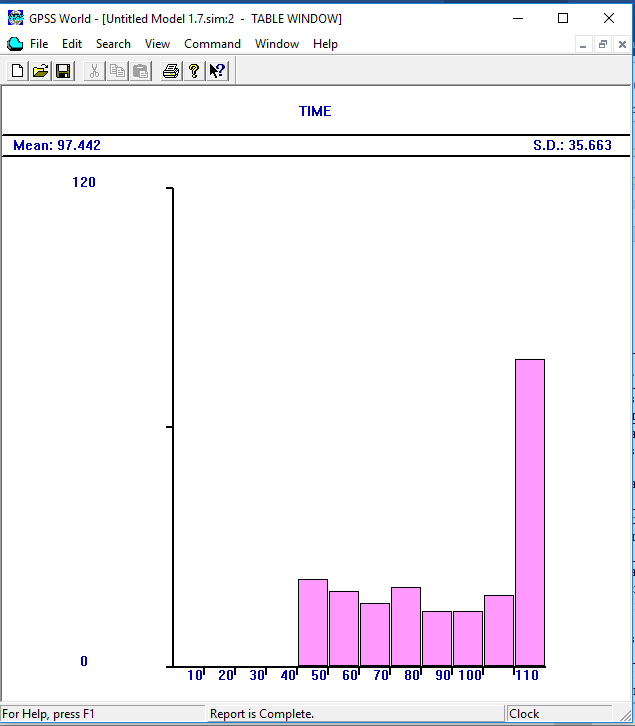Open the Command menu

pyautogui.click(x=212, y=44)
